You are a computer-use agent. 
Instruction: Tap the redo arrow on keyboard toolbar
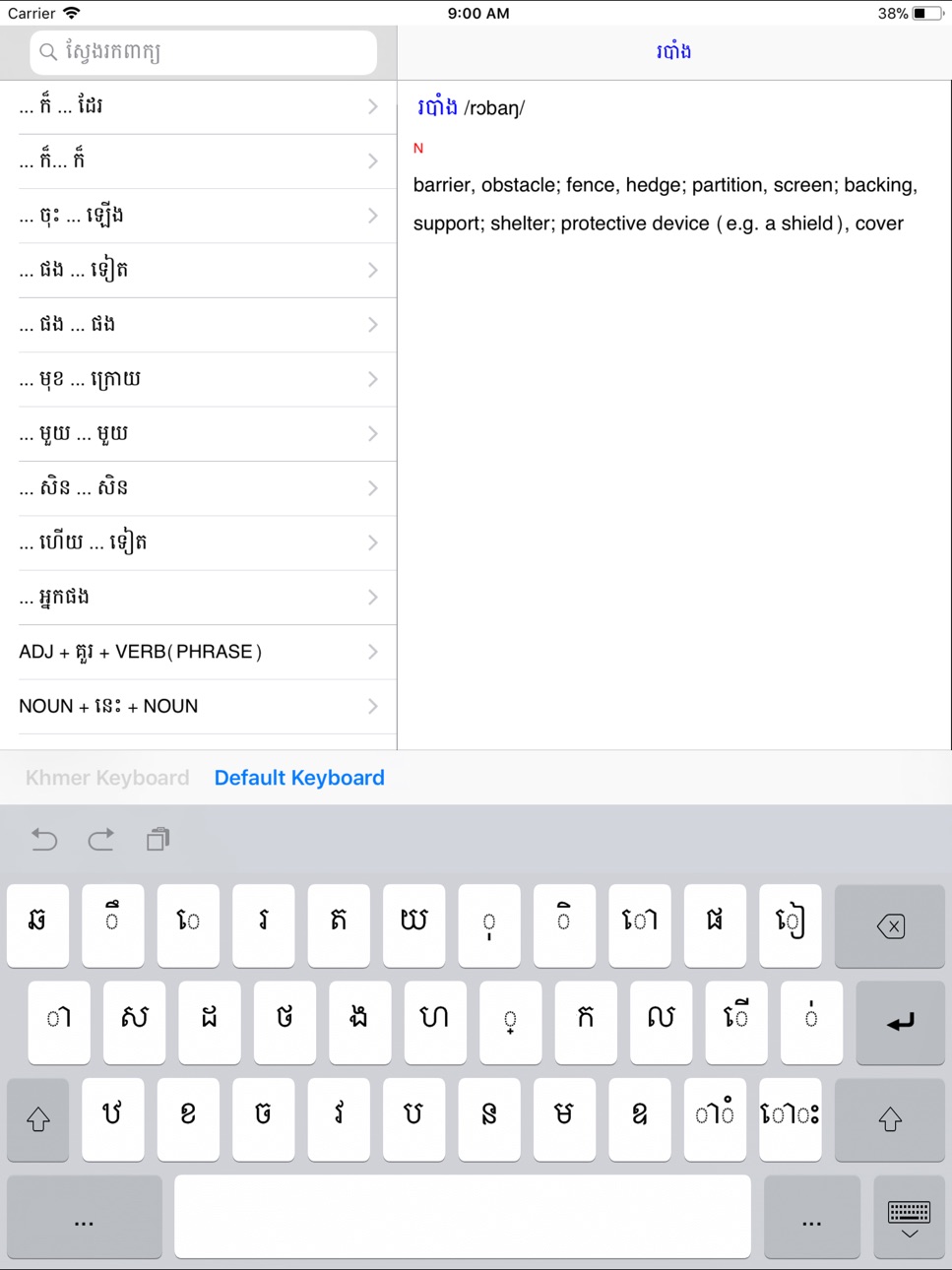[100, 840]
